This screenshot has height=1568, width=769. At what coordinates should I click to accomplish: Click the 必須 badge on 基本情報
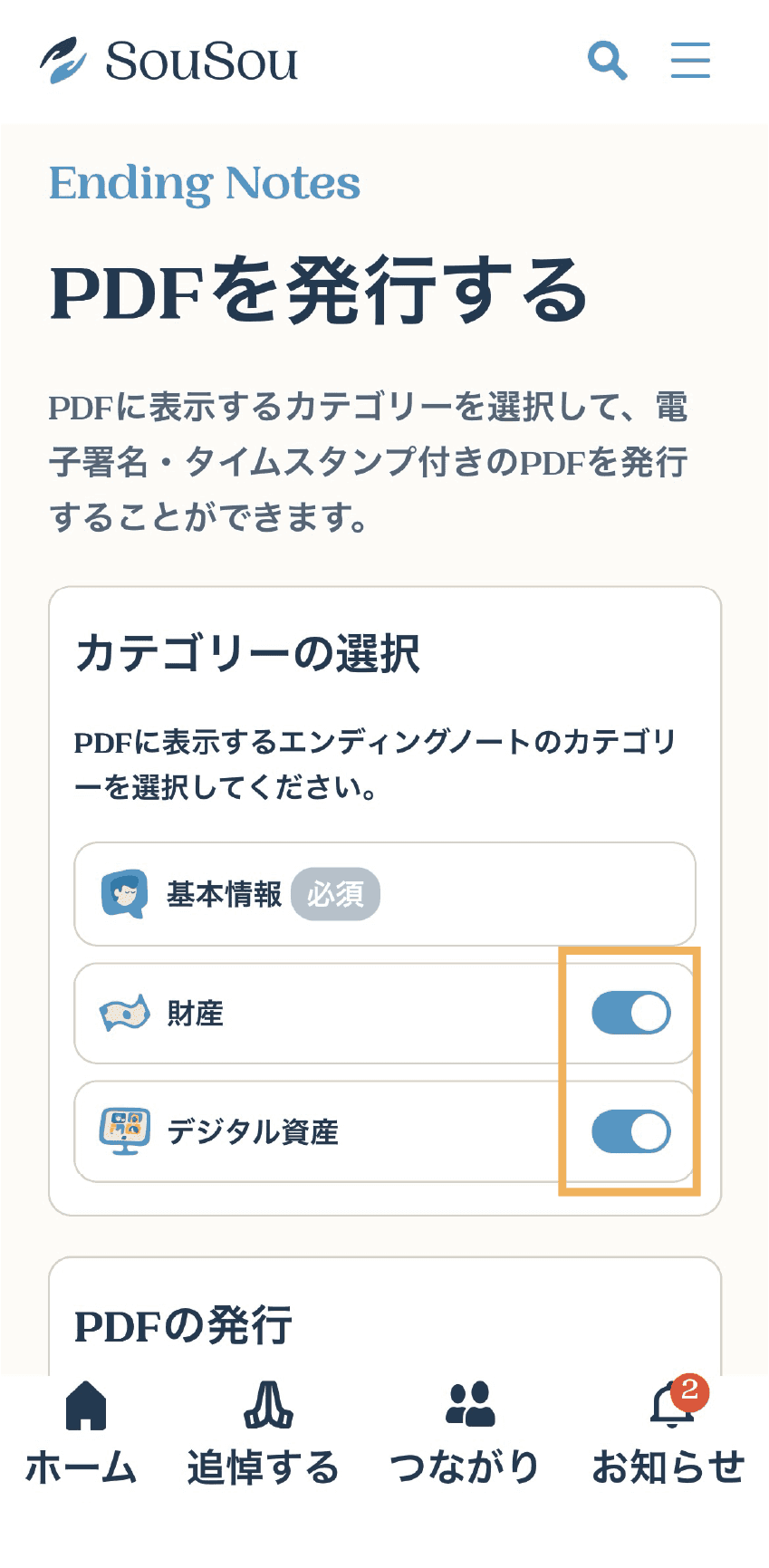click(335, 895)
